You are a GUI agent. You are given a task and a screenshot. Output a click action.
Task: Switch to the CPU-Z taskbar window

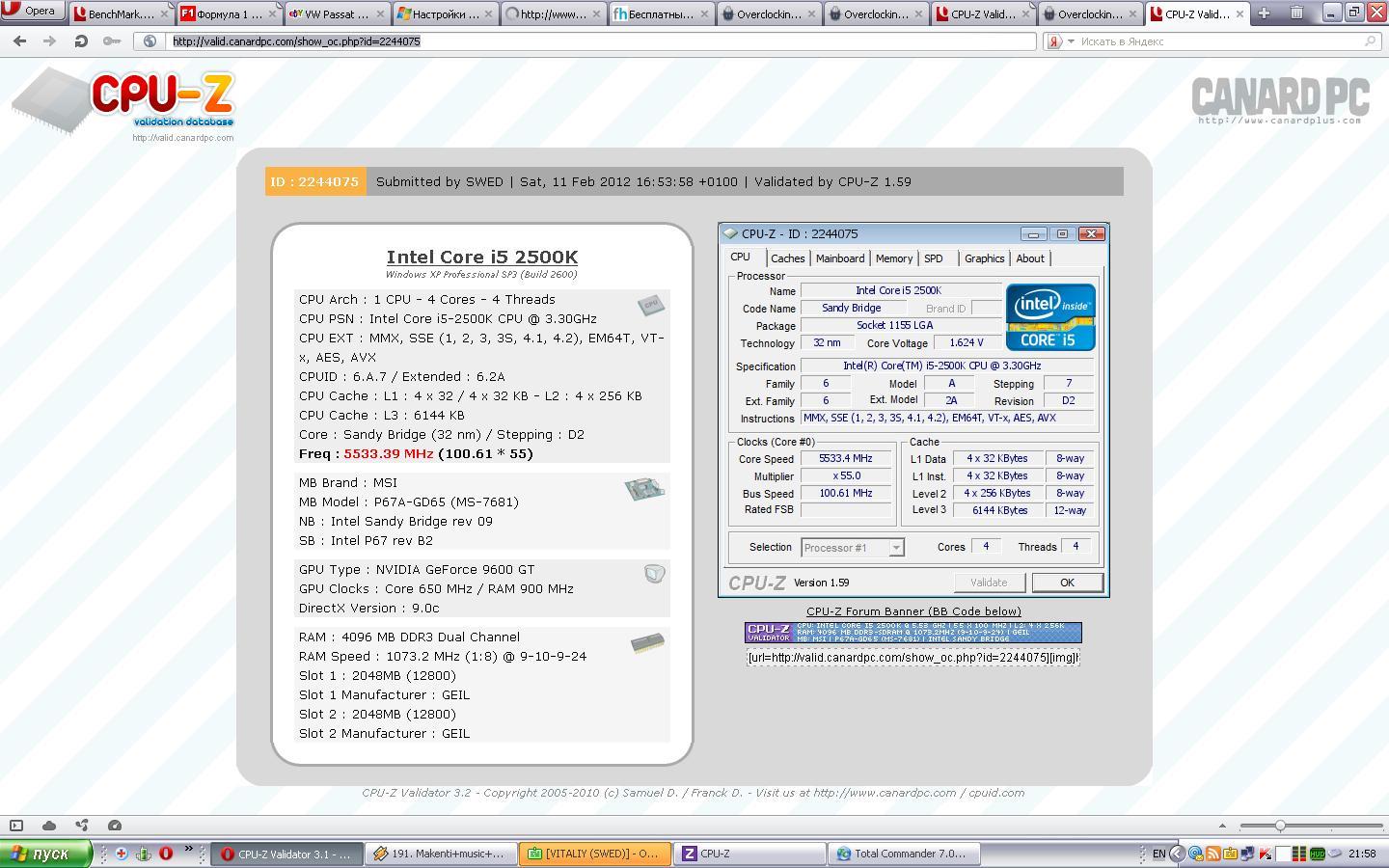pyautogui.click(x=749, y=854)
